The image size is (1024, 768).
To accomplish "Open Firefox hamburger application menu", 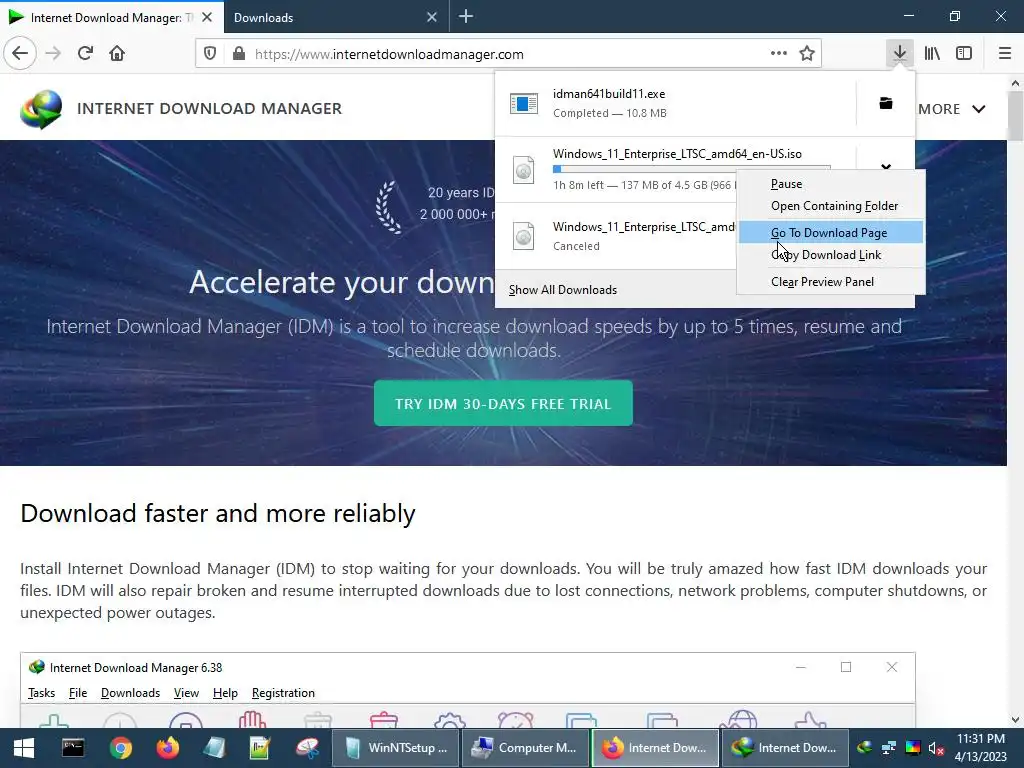I will 1005,53.
